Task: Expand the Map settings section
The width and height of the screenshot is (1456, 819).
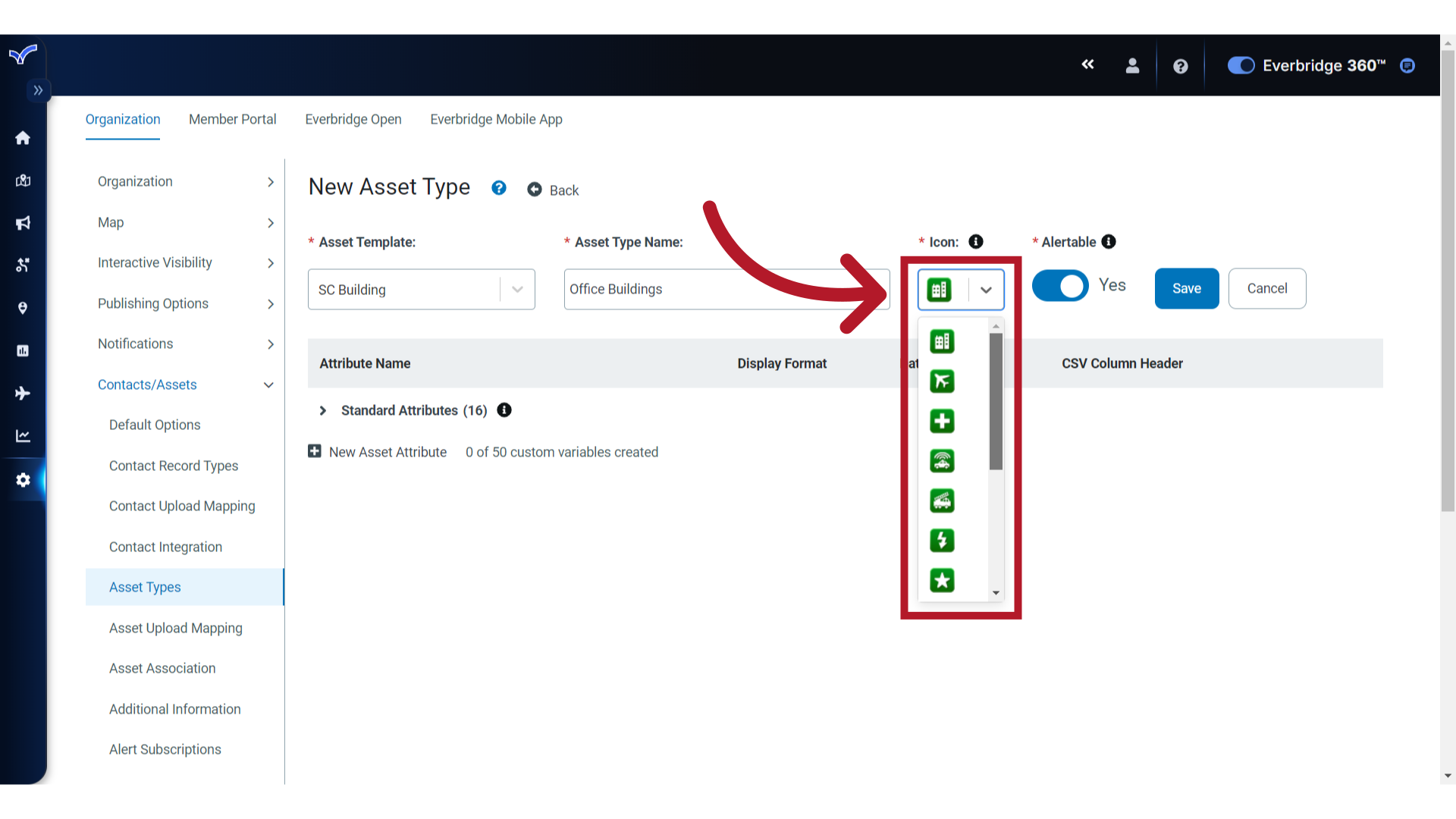Action: pos(185,222)
